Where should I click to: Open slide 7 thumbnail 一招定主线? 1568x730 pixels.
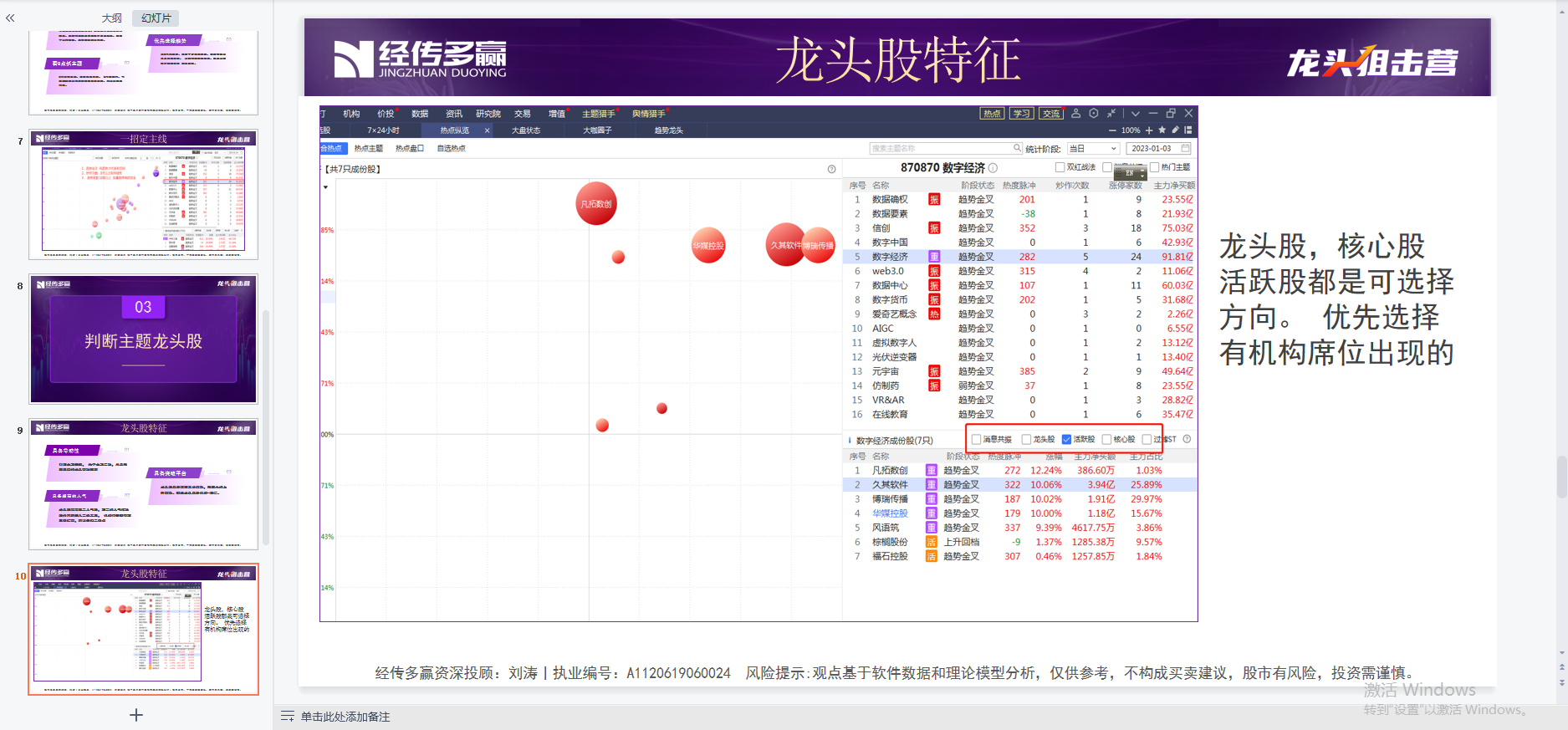click(143, 194)
